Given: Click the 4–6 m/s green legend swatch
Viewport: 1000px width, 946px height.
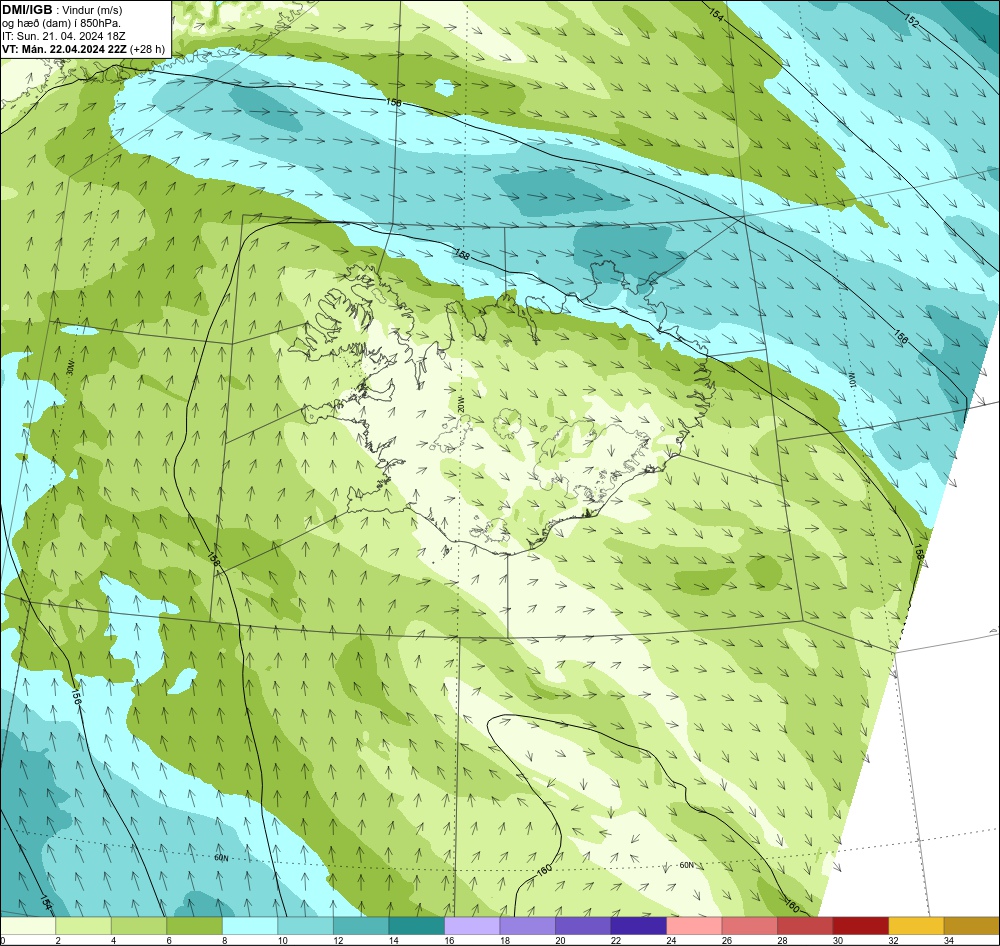Looking at the screenshot, I should pos(139,926).
